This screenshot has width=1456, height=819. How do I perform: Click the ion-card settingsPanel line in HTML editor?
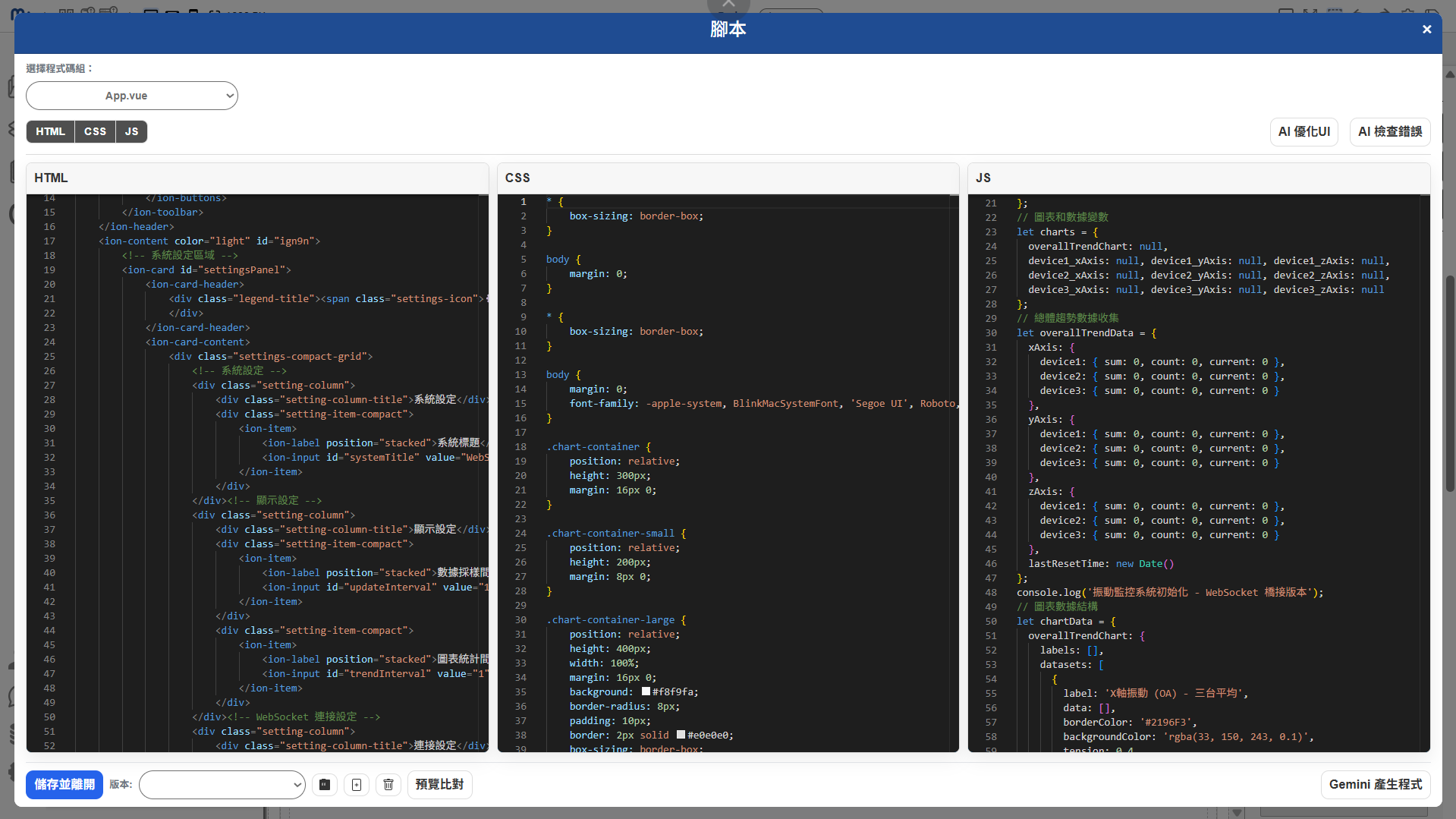coord(206,269)
